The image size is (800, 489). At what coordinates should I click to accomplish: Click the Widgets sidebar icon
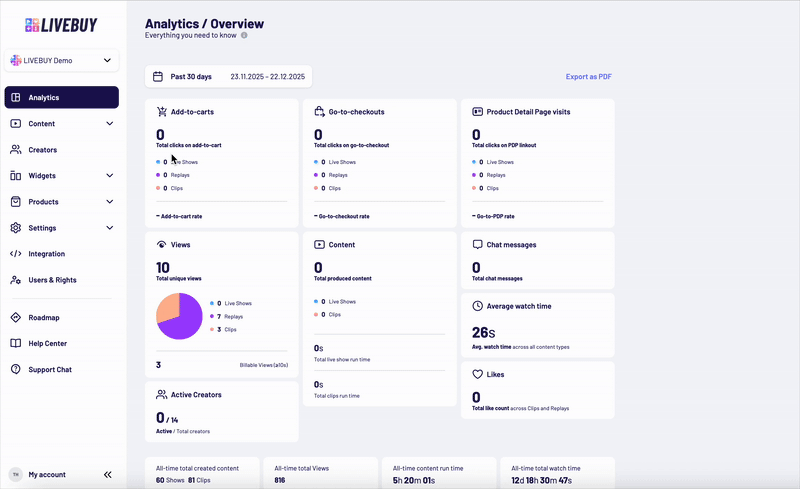16,176
